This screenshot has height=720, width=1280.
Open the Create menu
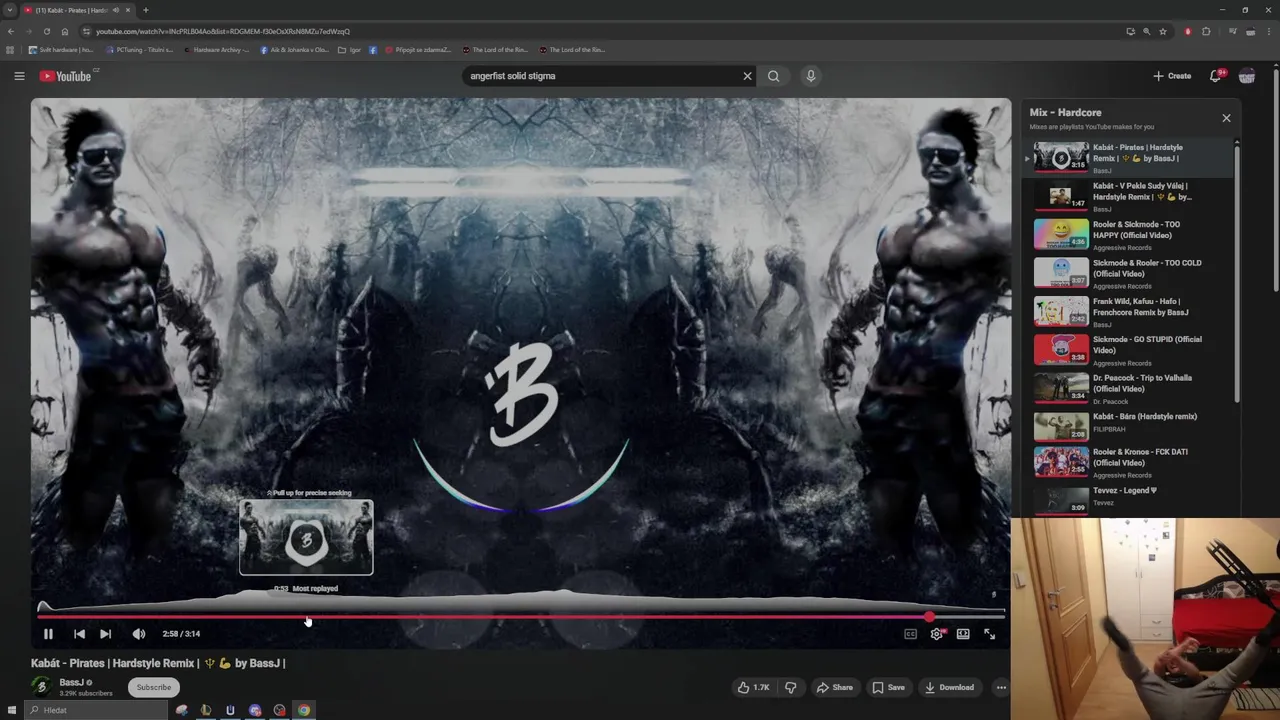(1172, 76)
